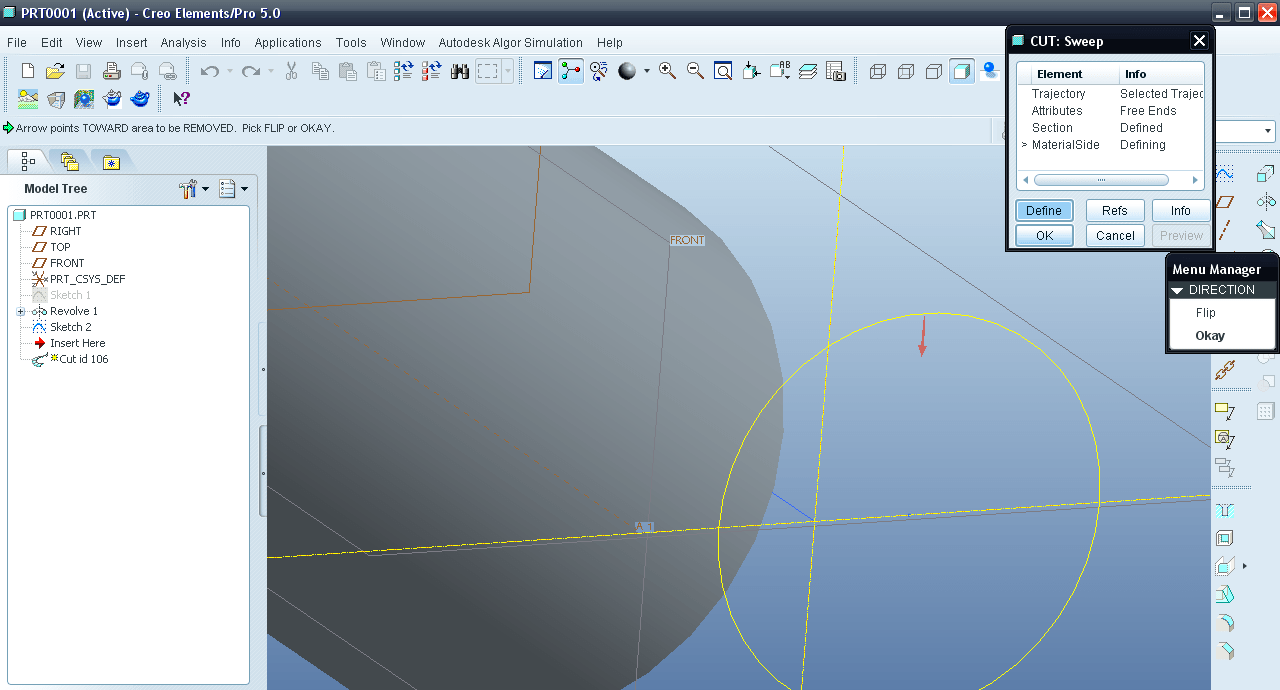Image resolution: width=1280 pixels, height=690 pixels.
Task: Click the Zoom In magnifier
Action: pos(667,71)
